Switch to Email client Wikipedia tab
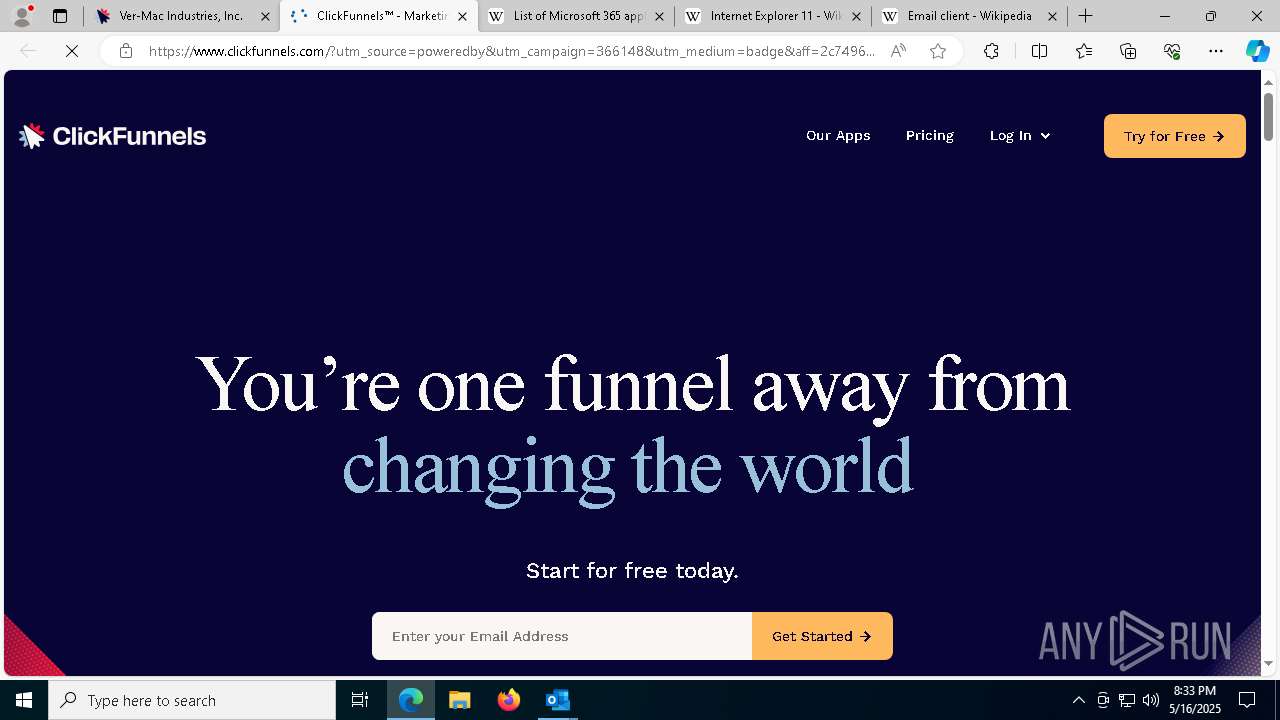1280x720 pixels. coord(969,16)
